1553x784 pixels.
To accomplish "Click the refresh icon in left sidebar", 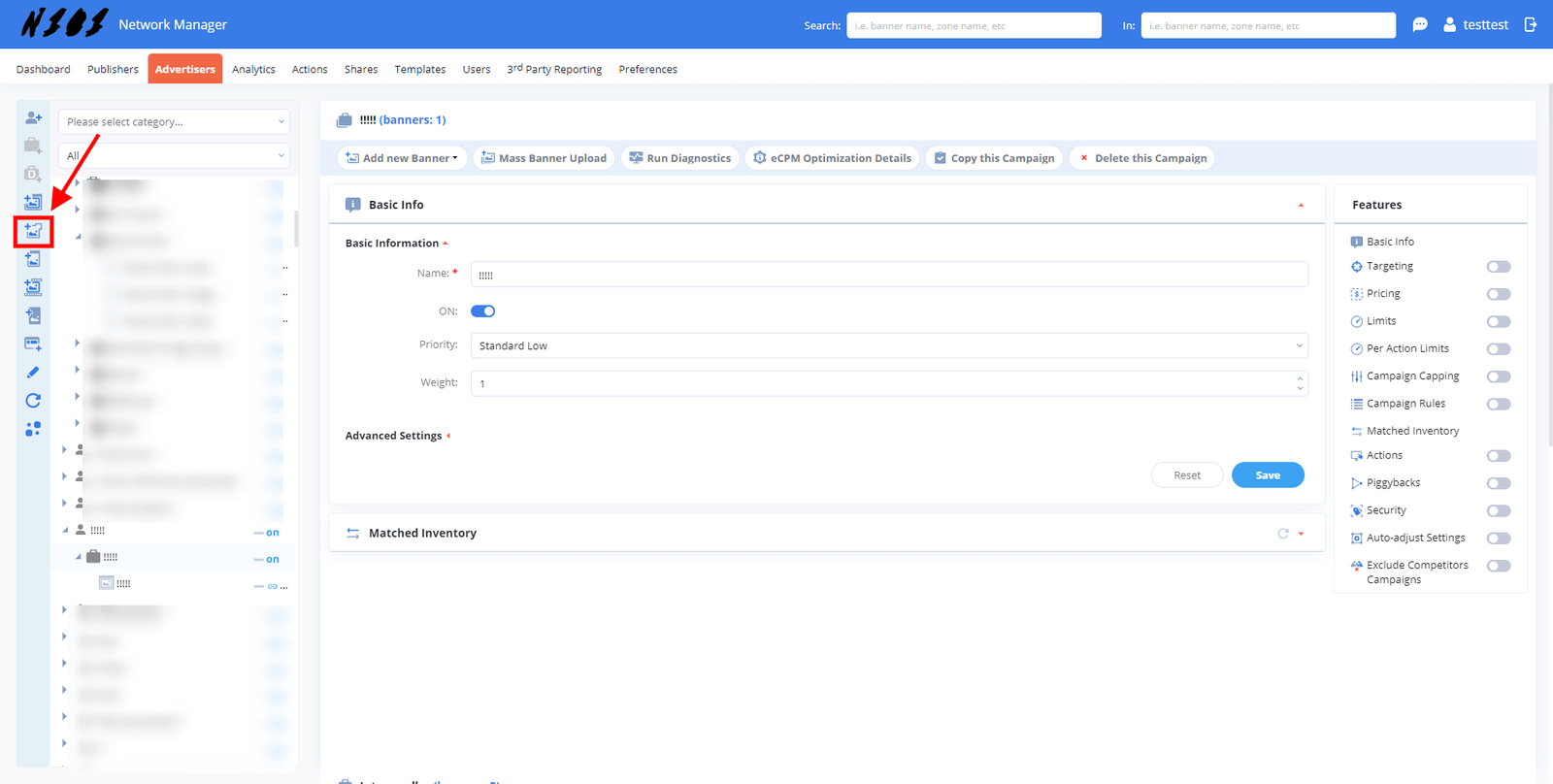I will (x=33, y=400).
